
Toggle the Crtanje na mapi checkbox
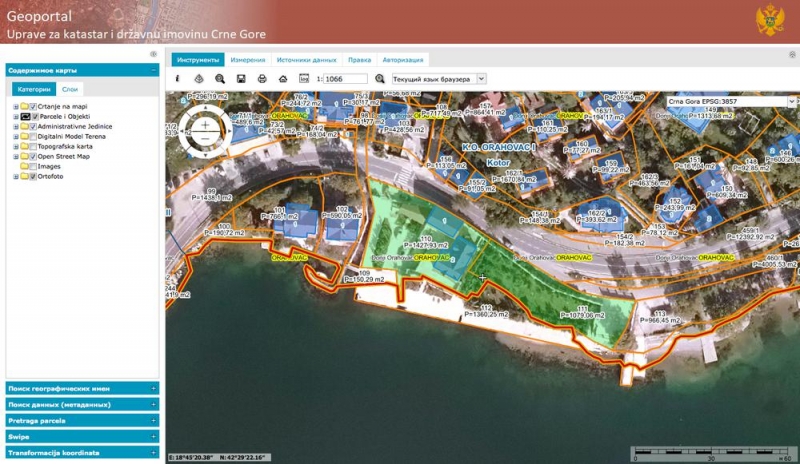33,107
